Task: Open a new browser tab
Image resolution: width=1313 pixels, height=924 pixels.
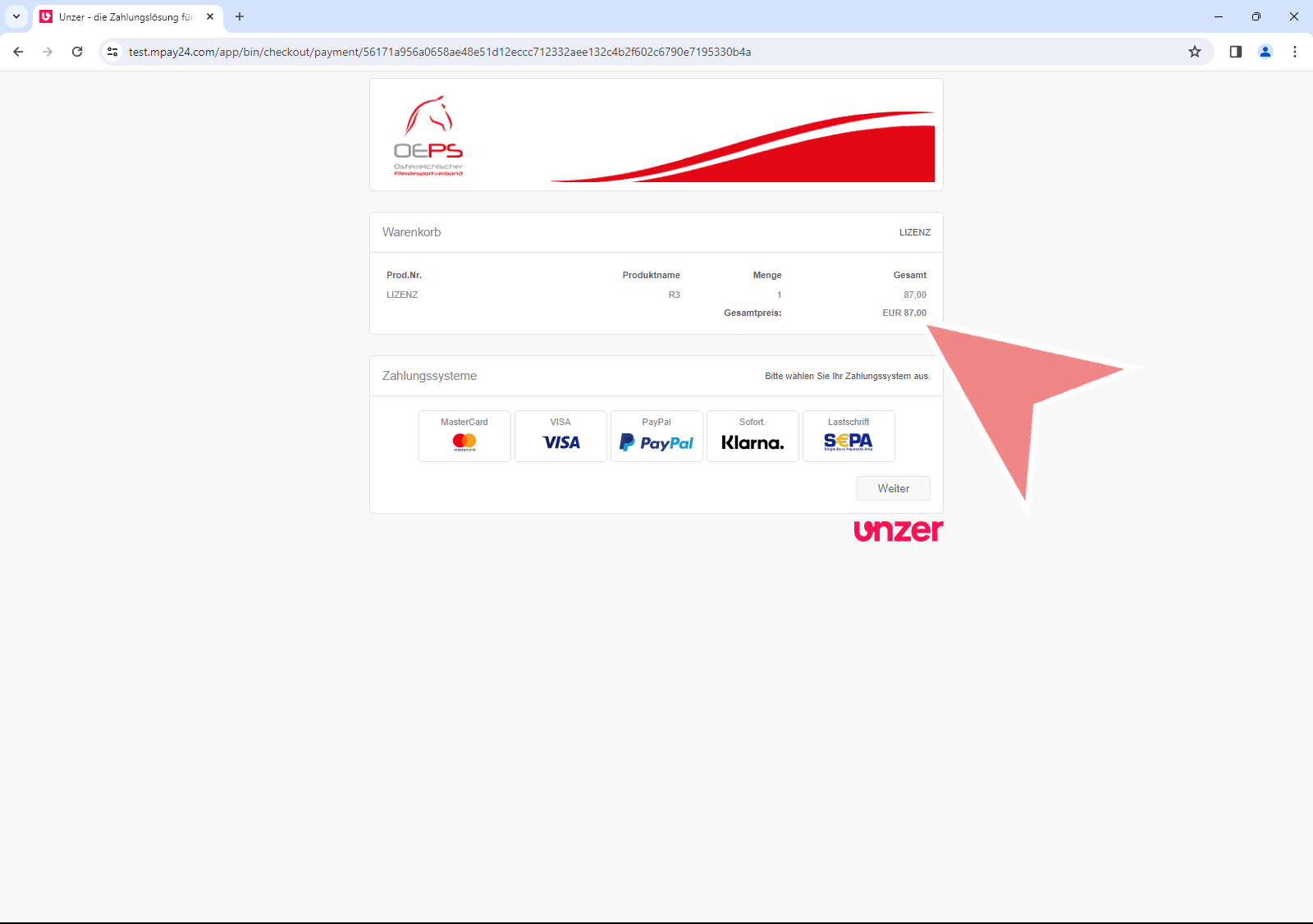Action: click(240, 16)
